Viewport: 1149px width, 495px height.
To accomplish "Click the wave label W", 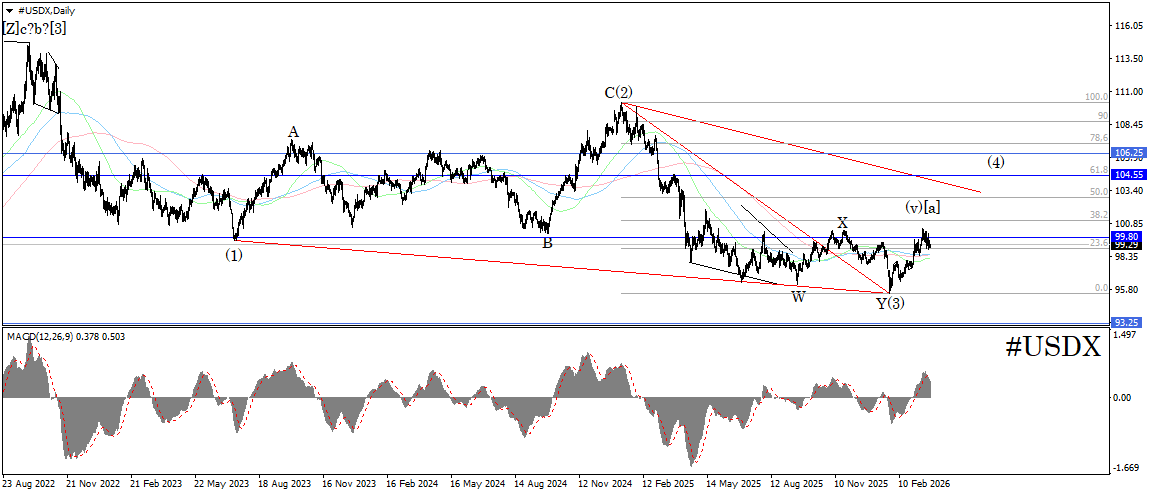I will click(799, 298).
